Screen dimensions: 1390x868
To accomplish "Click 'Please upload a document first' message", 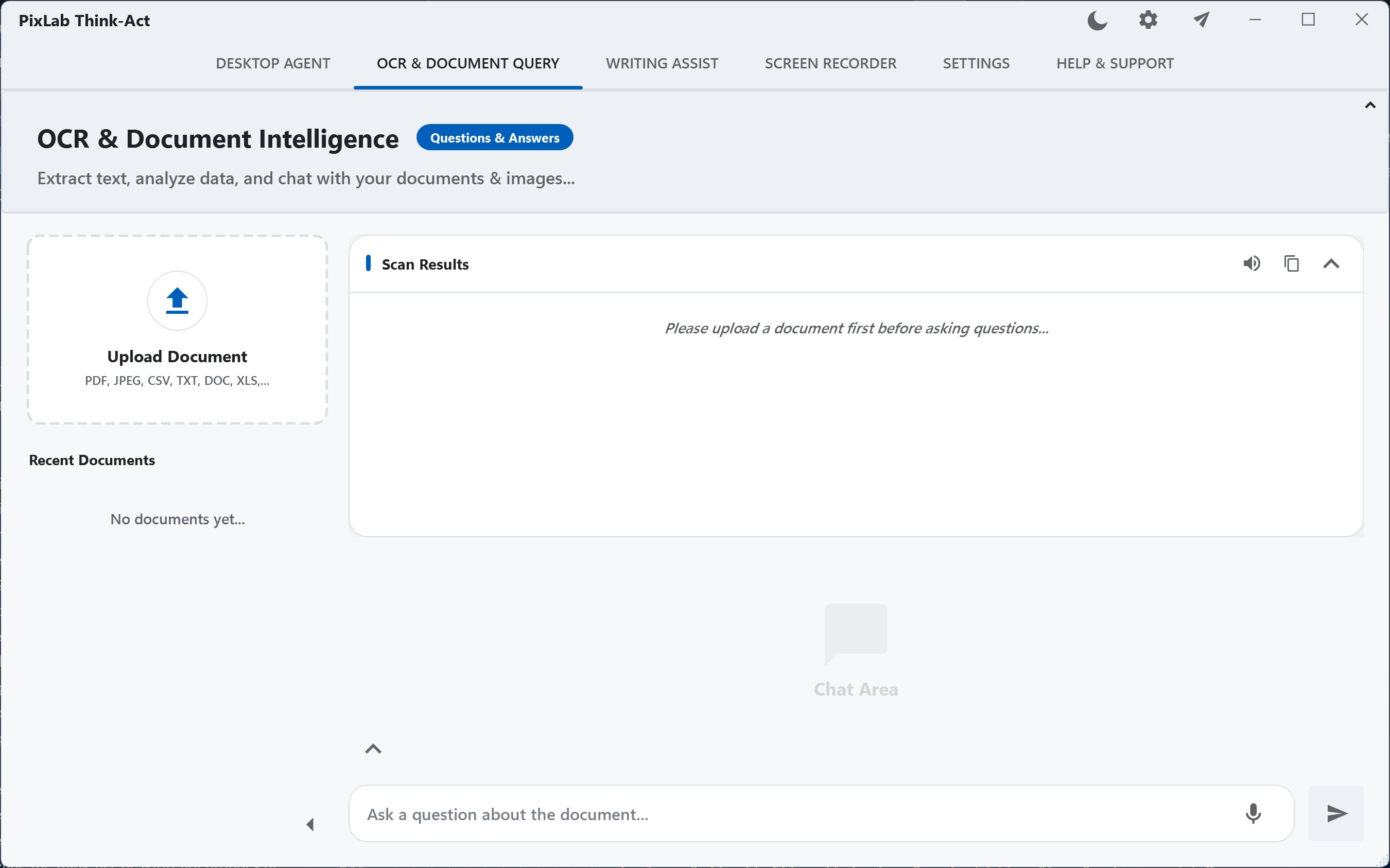I will click(857, 328).
